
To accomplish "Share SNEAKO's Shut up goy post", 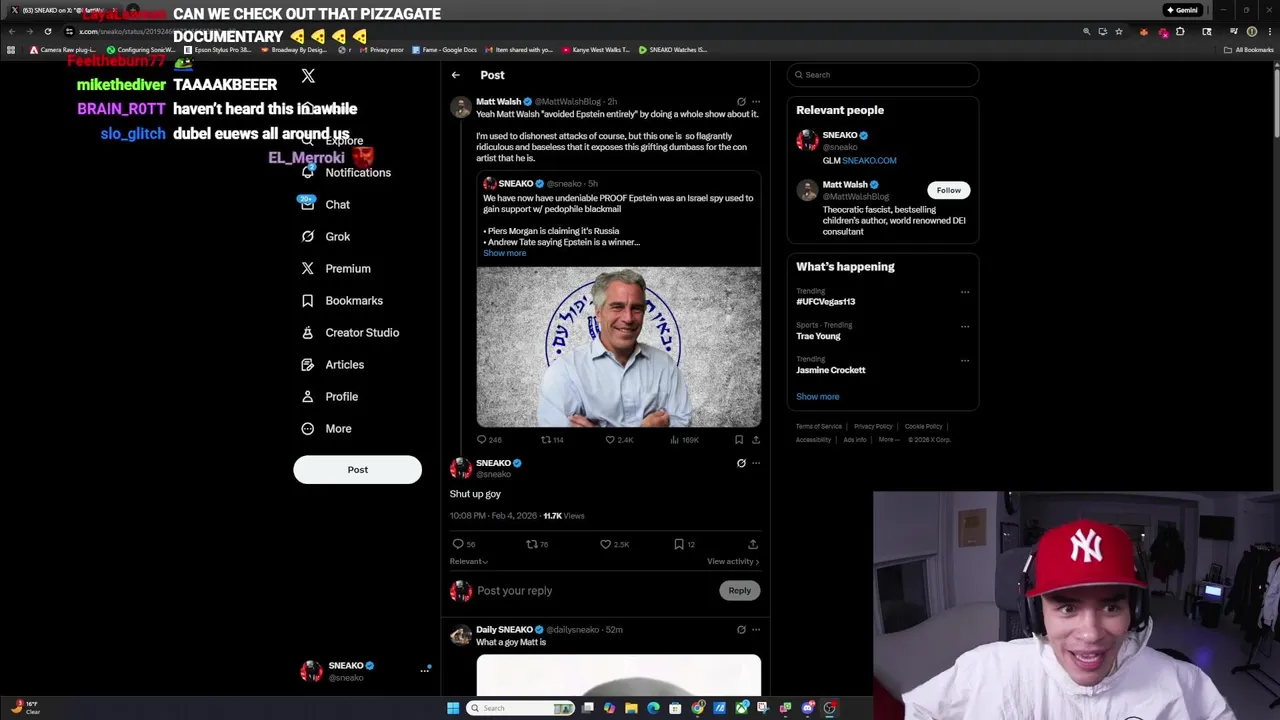I will click(x=753, y=544).
